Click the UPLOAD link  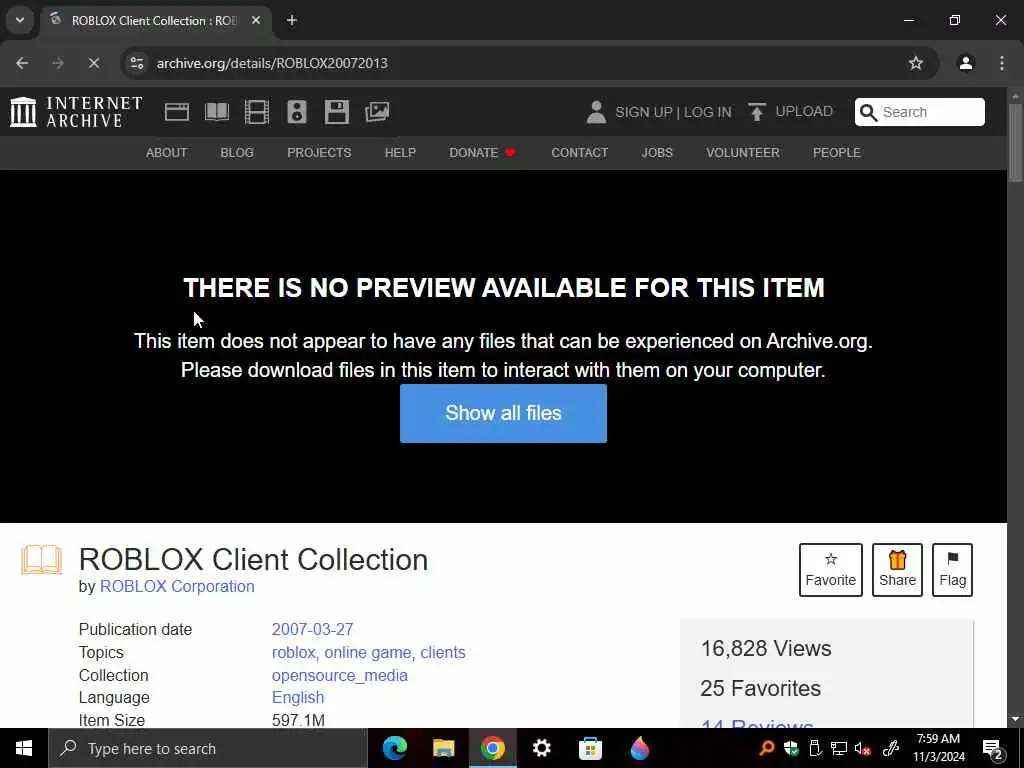pyautogui.click(x=804, y=111)
